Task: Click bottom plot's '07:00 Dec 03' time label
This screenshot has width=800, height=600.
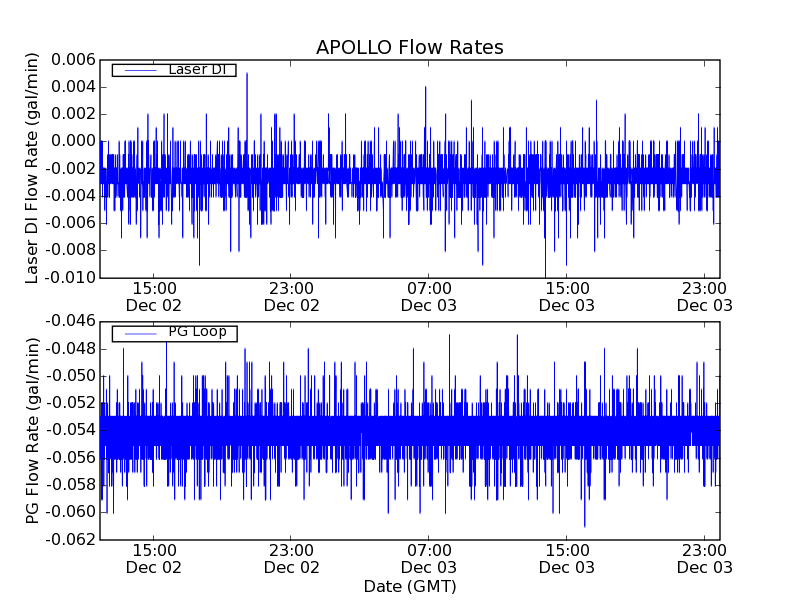Action: point(429,559)
